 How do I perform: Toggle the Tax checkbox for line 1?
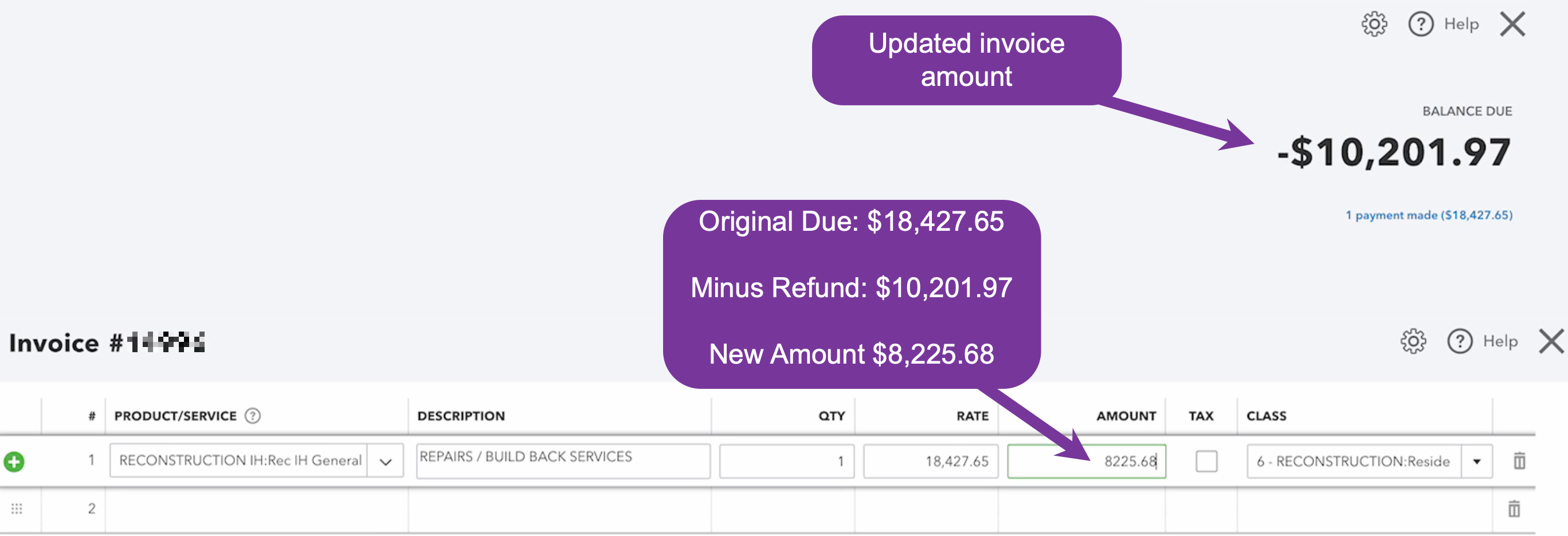click(x=1206, y=461)
